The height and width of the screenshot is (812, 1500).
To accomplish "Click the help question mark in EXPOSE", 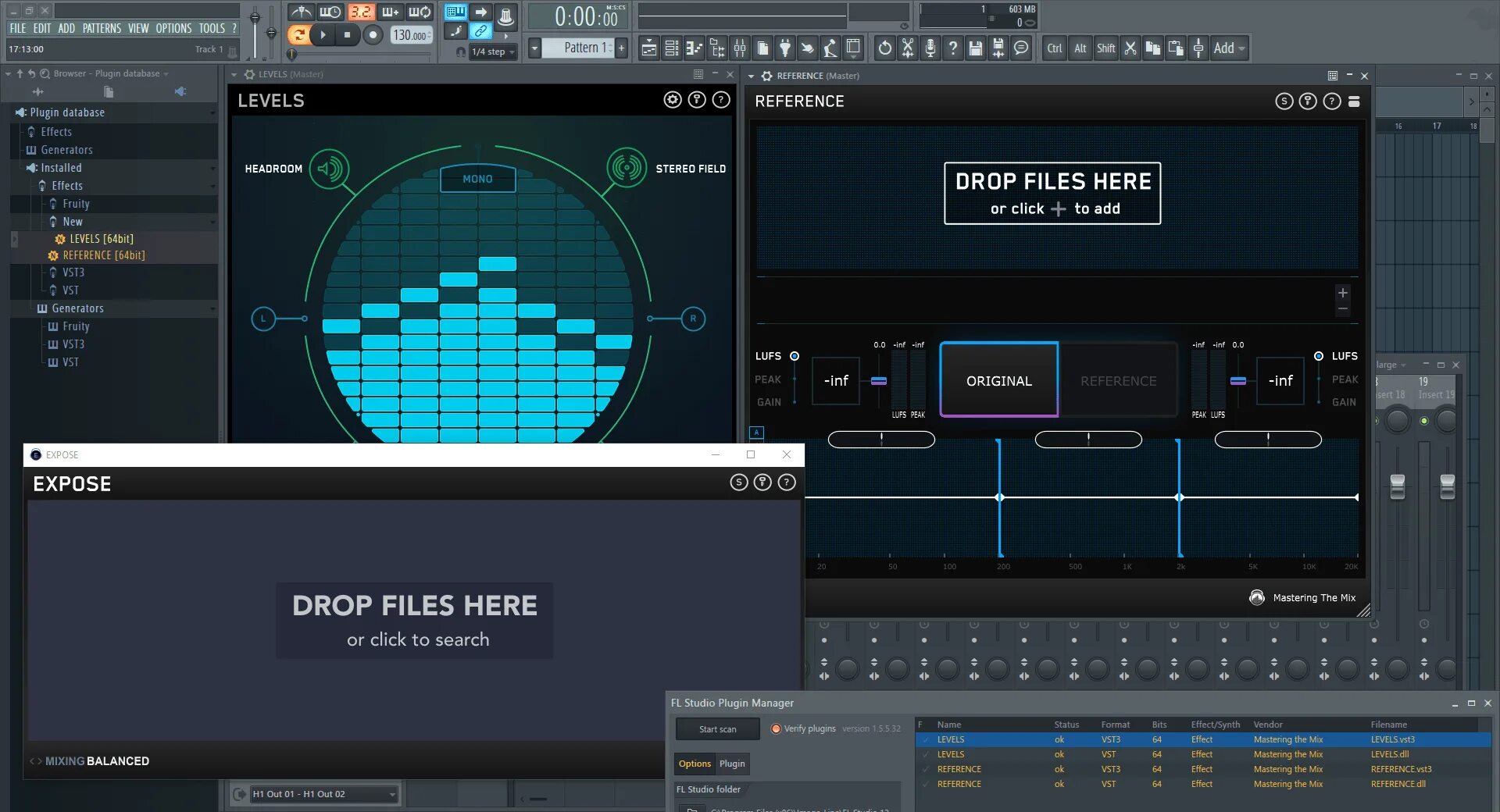I will click(x=787, y=483).
